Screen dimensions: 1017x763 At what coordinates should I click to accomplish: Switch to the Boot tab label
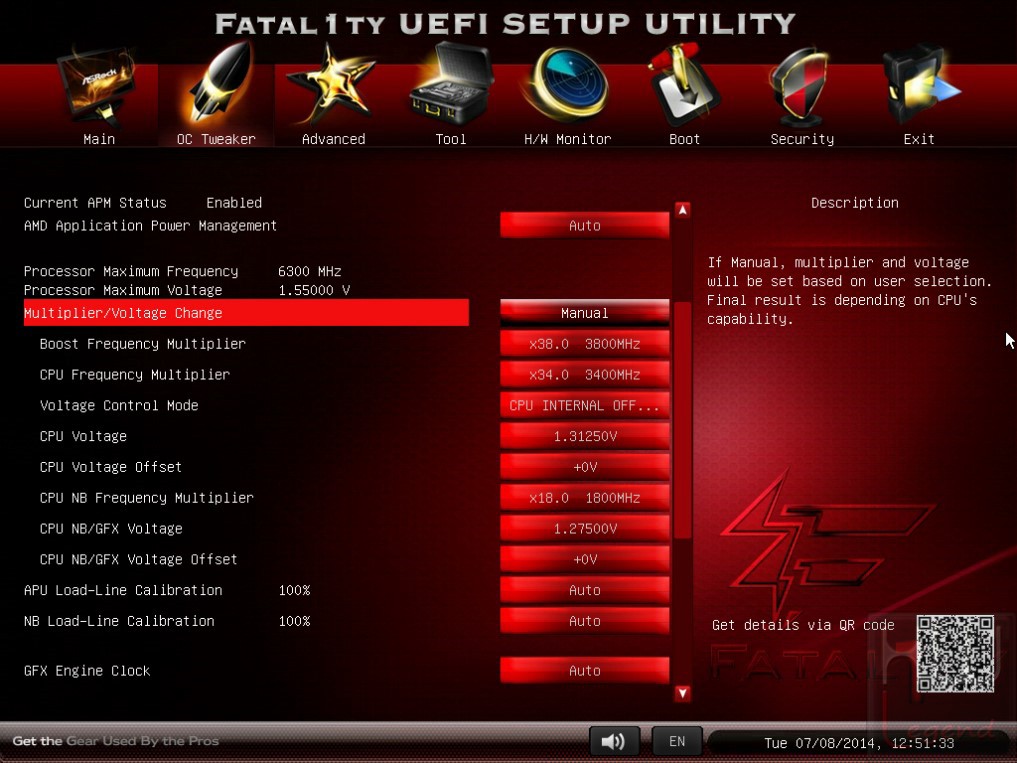pyautogui.click(x=684, y=139)
